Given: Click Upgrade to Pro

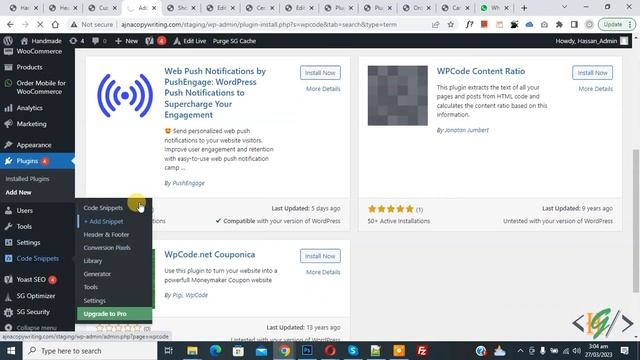Looking at the screenshot, I should click(x=114, y=314).
